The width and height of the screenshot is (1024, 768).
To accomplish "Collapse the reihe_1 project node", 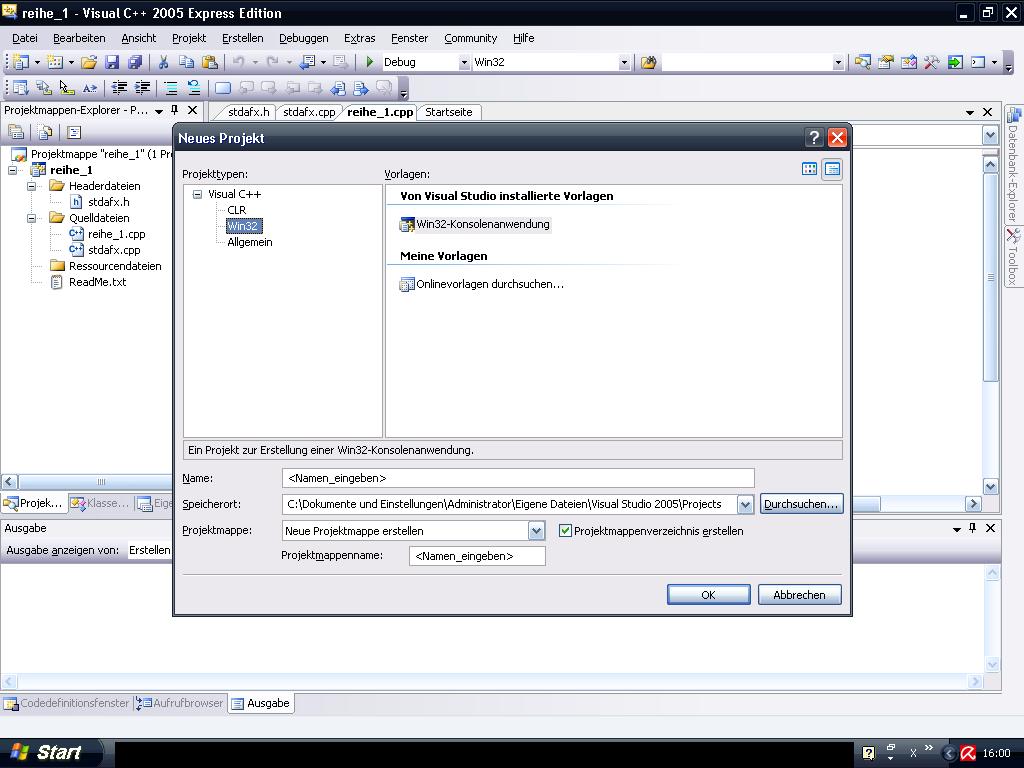I will pyautogui.click(x=12, y=170).
